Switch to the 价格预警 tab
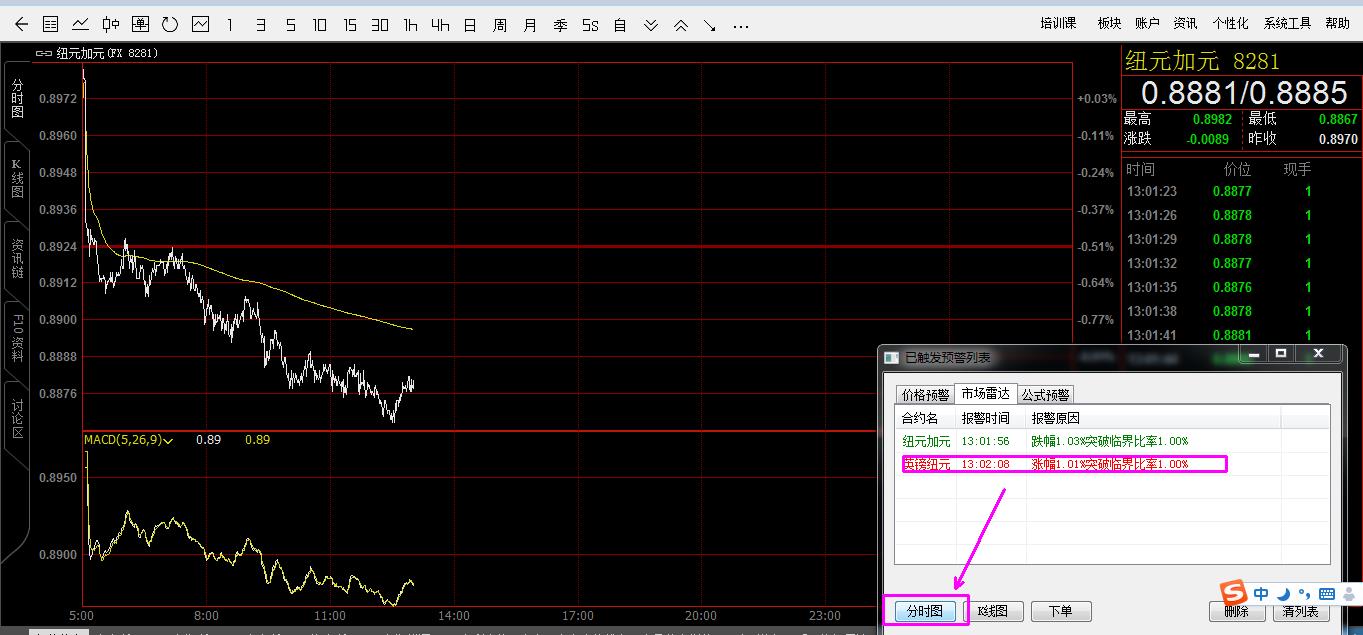Viewport: 1363px width, 635px height. (x=924, y=395)
